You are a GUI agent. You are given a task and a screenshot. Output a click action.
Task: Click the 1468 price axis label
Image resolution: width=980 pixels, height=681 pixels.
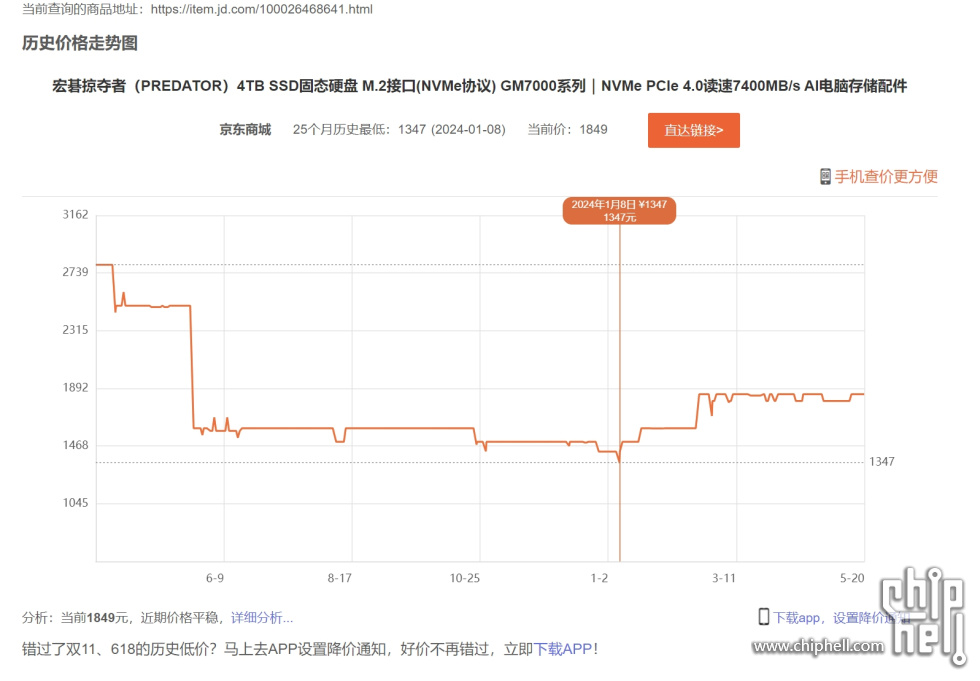pyautogui.click(x=76, y=445)
